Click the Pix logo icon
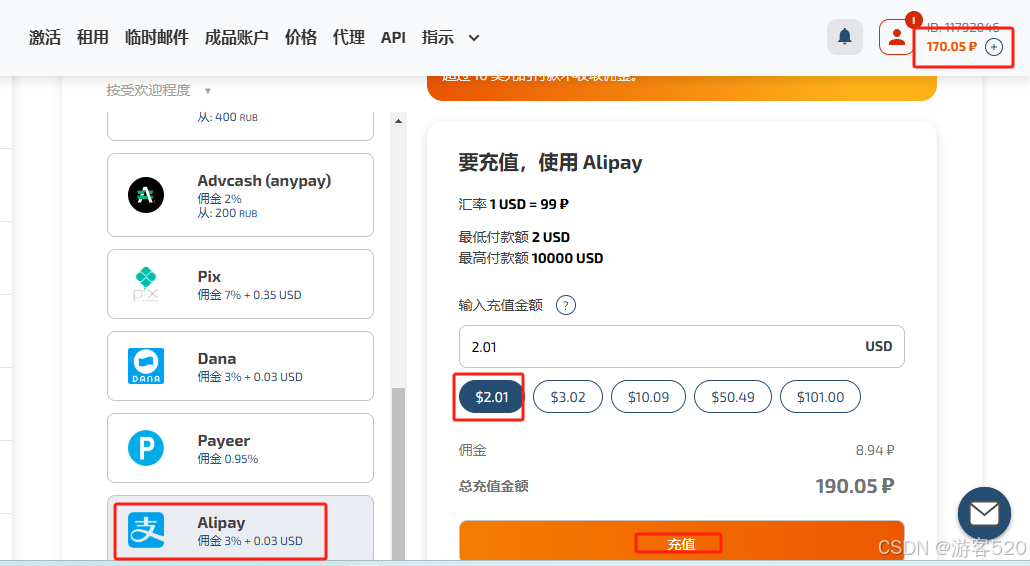Viewport: 1030px width, 566px height. click(146, 284)
